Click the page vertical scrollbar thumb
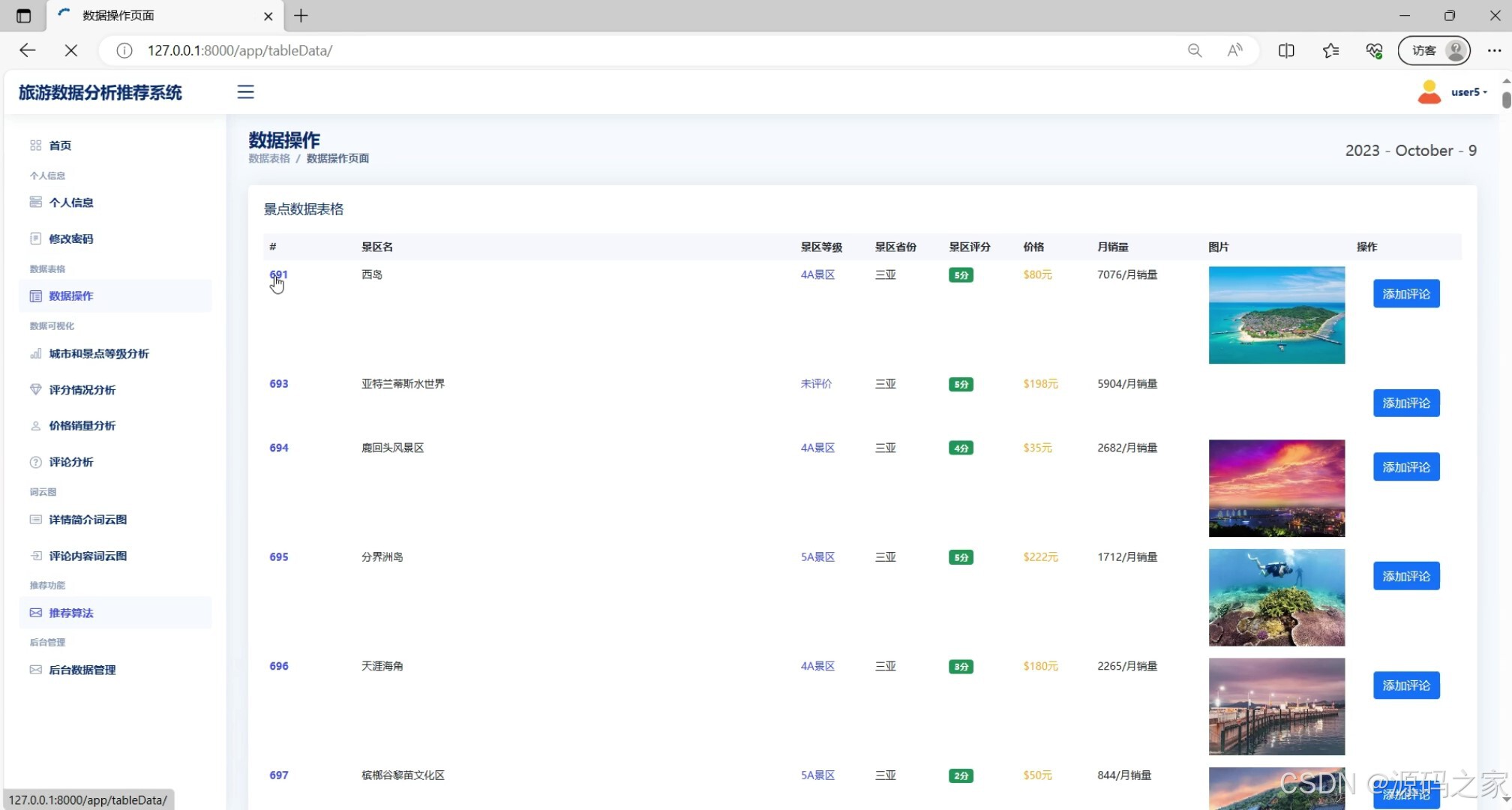Screen dimensions: 1512x810 click(1506, 100)
